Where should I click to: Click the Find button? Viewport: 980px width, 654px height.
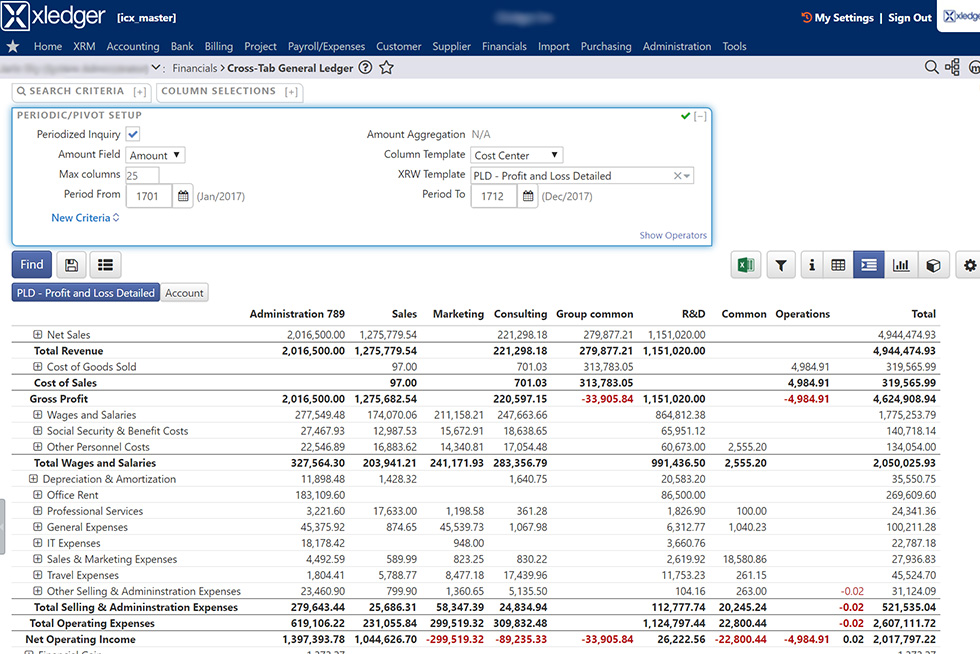[30, 264]
